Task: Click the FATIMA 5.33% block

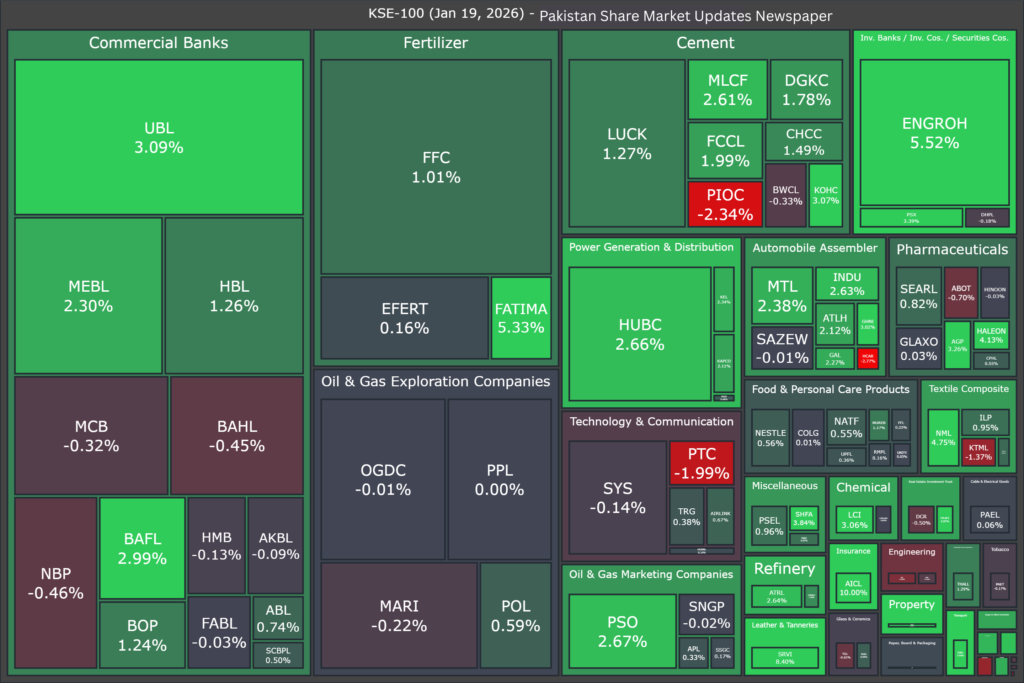Action: point(521,317)
